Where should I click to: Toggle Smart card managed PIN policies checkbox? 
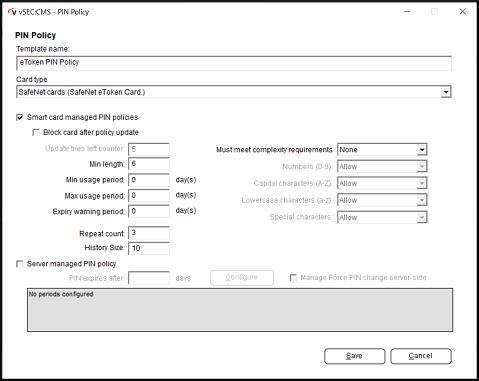click(20, 117)
